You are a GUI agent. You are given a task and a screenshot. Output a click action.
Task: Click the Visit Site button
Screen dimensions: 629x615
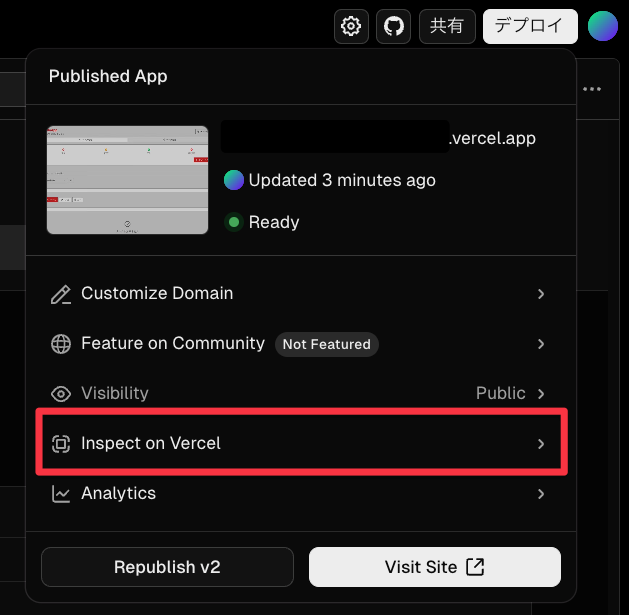coord(435,567)
